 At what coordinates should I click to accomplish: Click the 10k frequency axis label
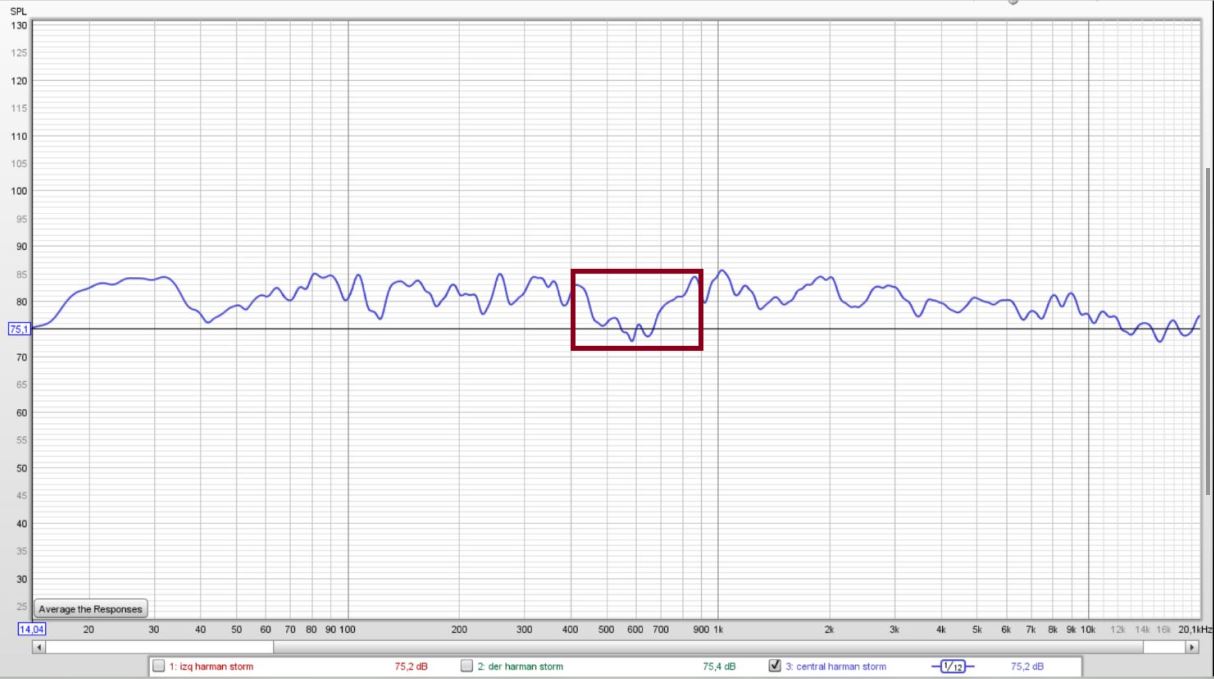(1088, 630)
